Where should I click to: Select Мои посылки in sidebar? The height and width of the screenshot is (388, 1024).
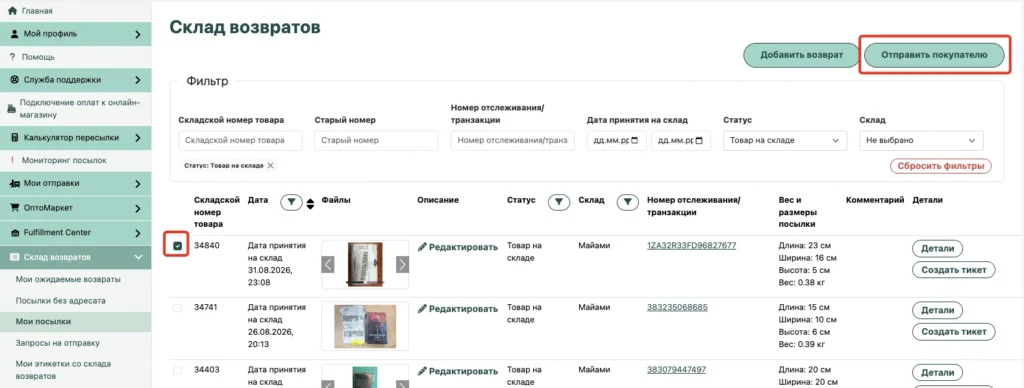click(43, 321)
